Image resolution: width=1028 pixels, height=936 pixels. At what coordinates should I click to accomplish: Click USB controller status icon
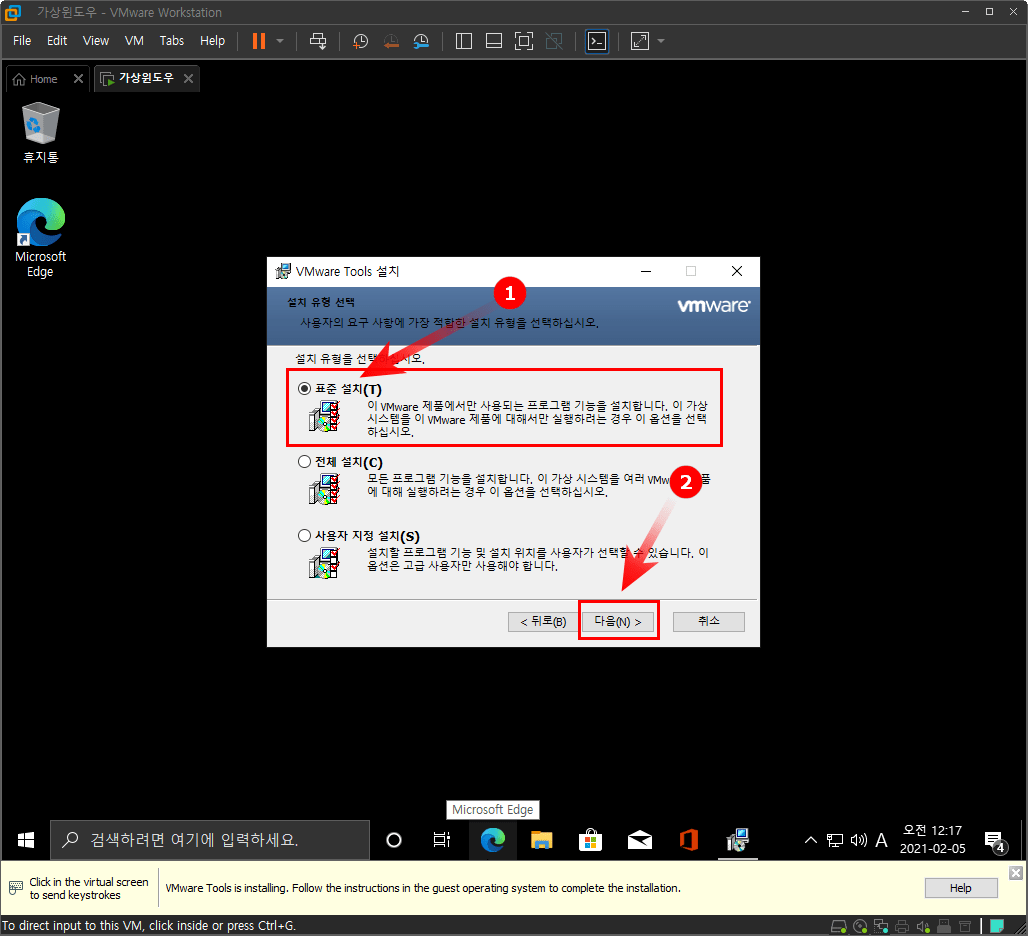click(x=944, y=926)
